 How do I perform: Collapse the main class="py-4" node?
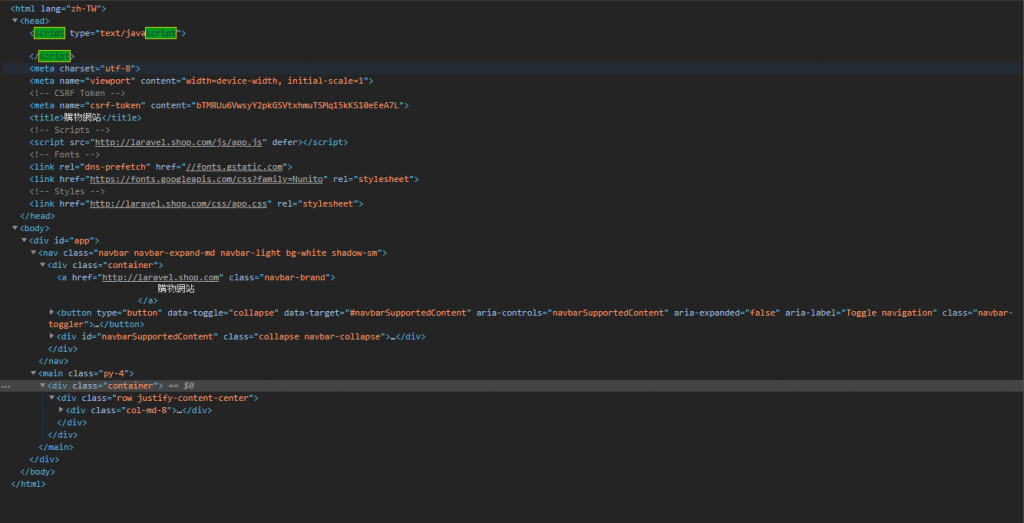[33, 373]
